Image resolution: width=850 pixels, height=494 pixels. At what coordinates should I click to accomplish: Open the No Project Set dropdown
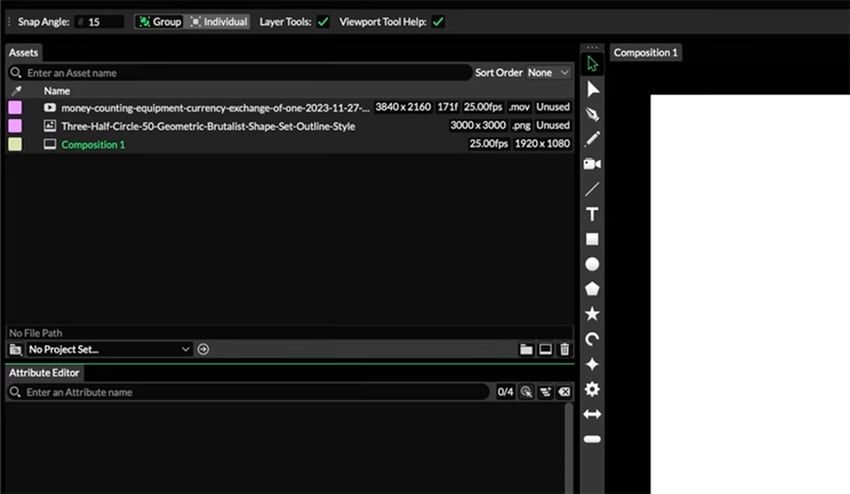click(109, 349)
